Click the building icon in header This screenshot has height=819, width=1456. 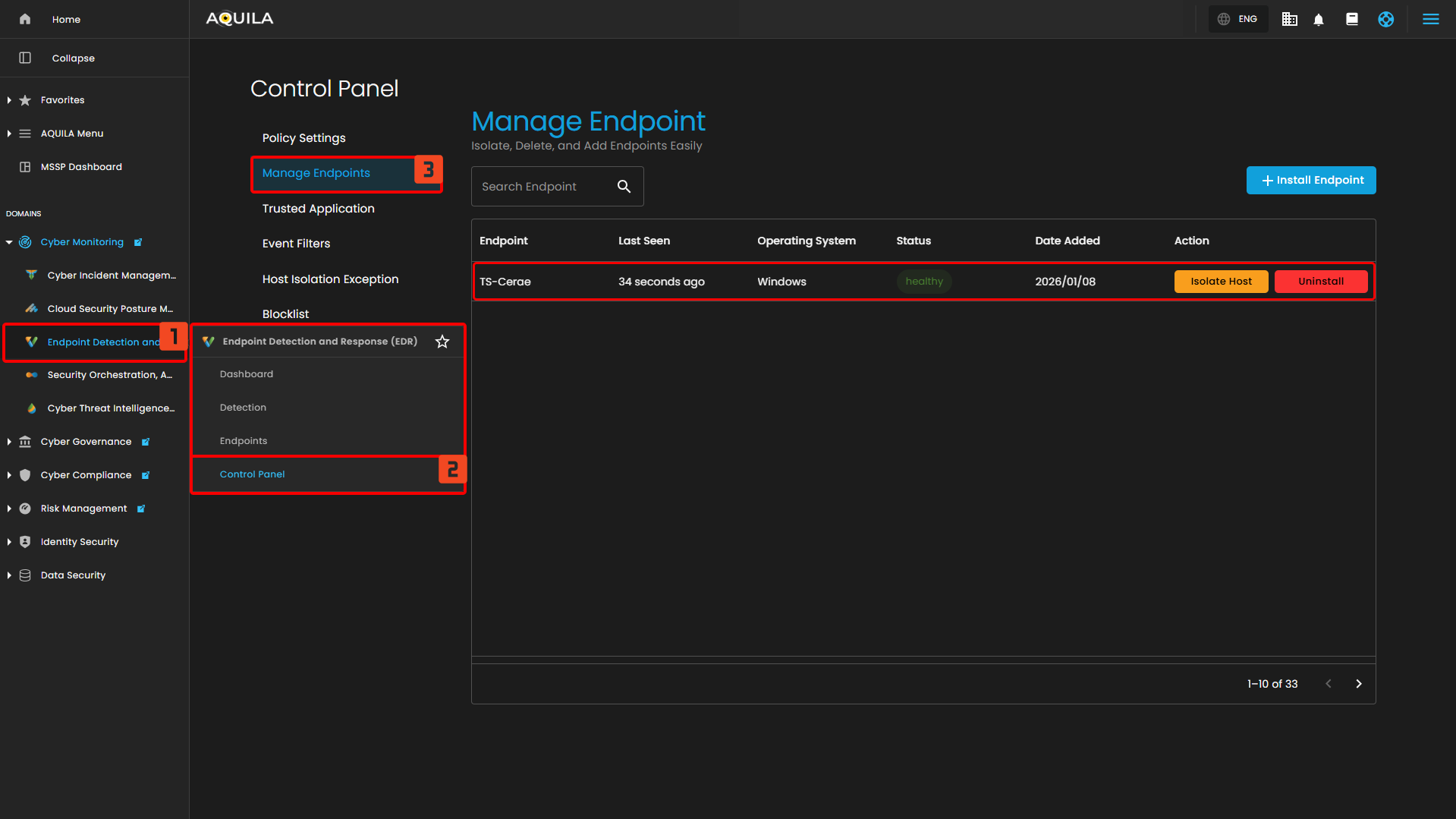coord(1289,20)
